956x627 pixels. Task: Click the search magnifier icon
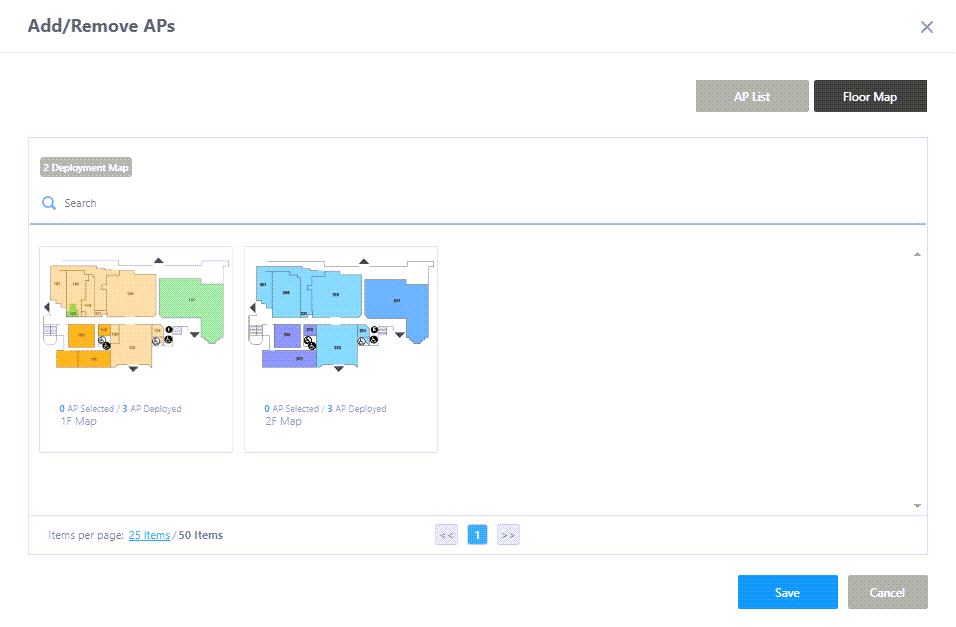tap(48, 203)
